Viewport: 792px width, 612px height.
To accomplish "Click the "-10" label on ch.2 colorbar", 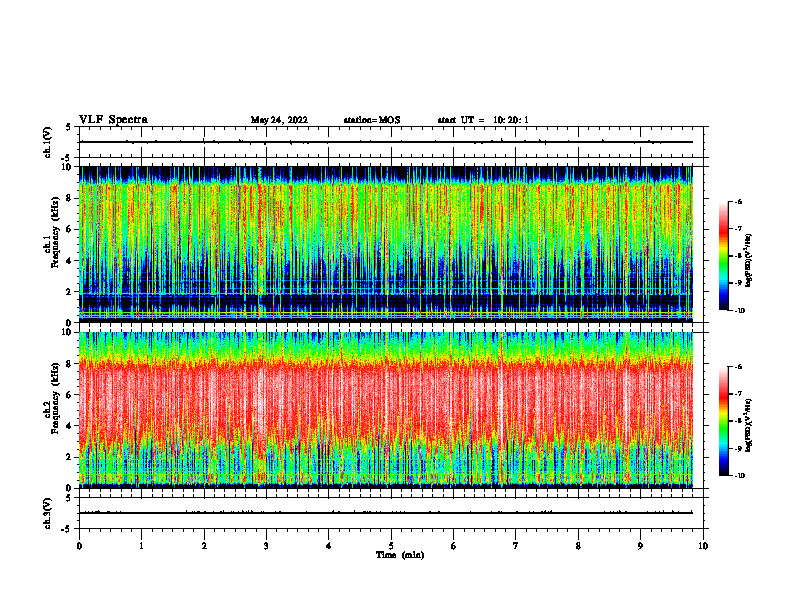I will [740, 475].
